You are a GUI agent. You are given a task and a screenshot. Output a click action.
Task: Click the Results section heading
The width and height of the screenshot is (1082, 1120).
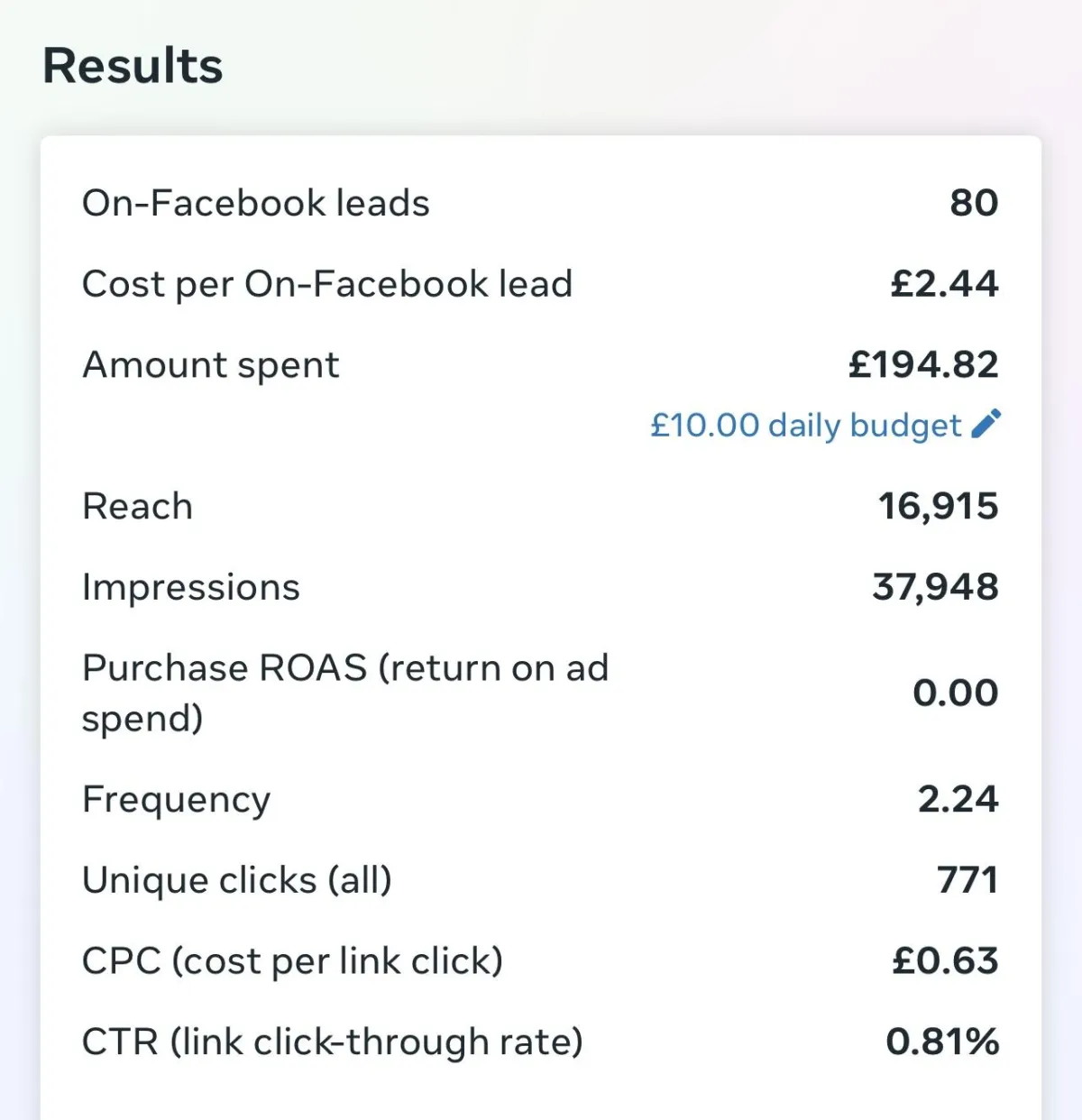133,66
